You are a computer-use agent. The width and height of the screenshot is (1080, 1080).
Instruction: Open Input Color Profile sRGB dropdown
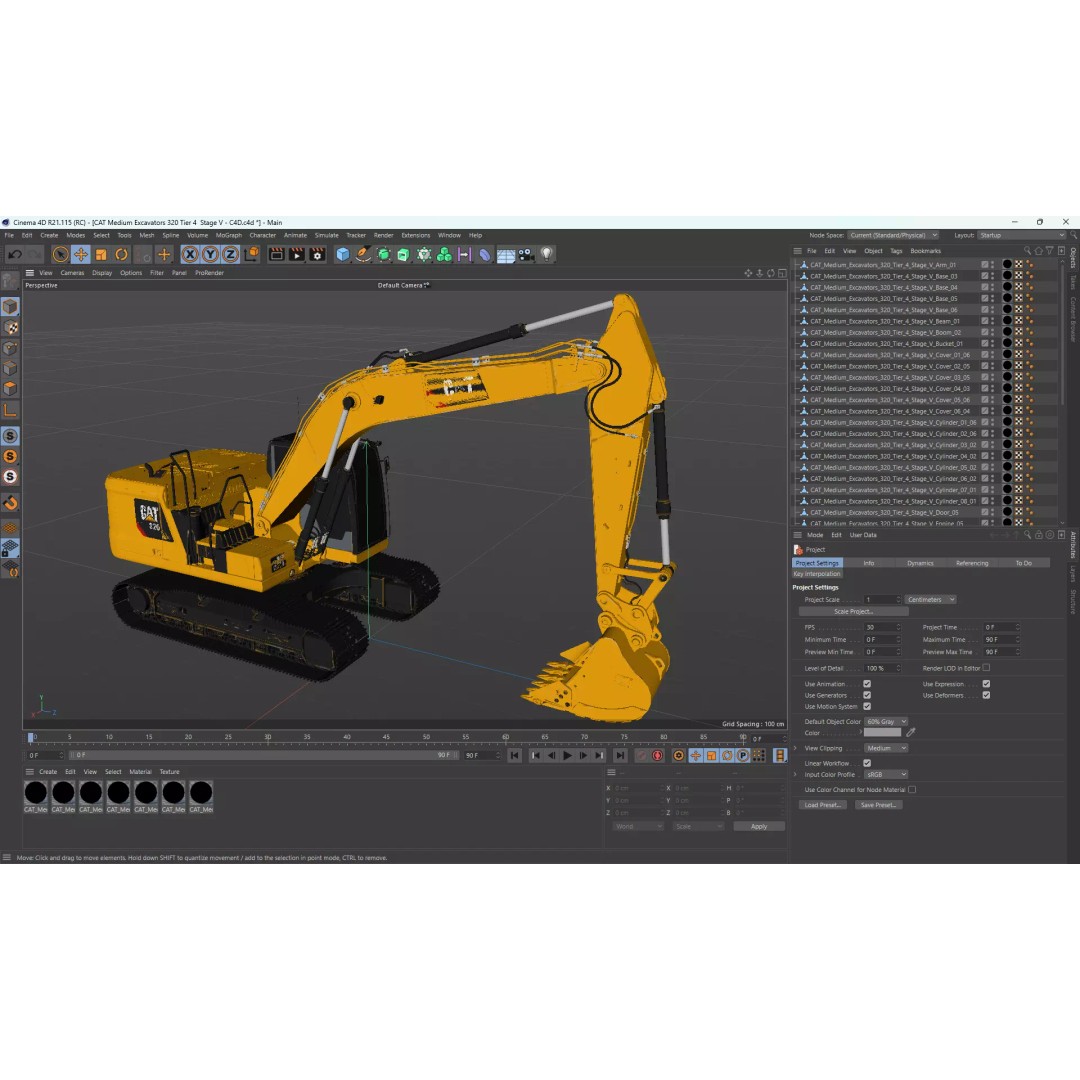tap(886, 775)
